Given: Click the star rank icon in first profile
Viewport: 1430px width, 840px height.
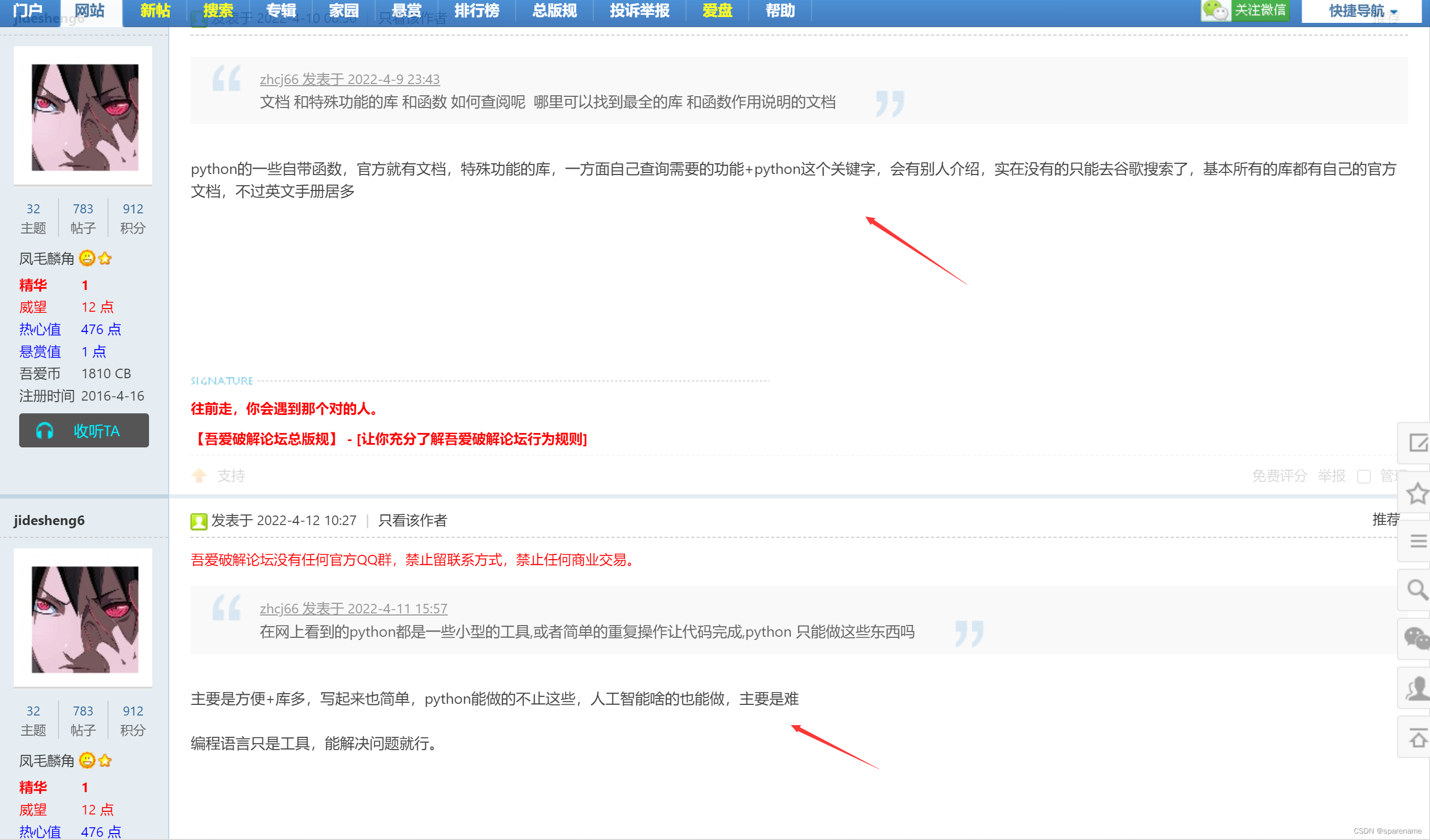Looking at the screenshot, I should coord(105,259).
